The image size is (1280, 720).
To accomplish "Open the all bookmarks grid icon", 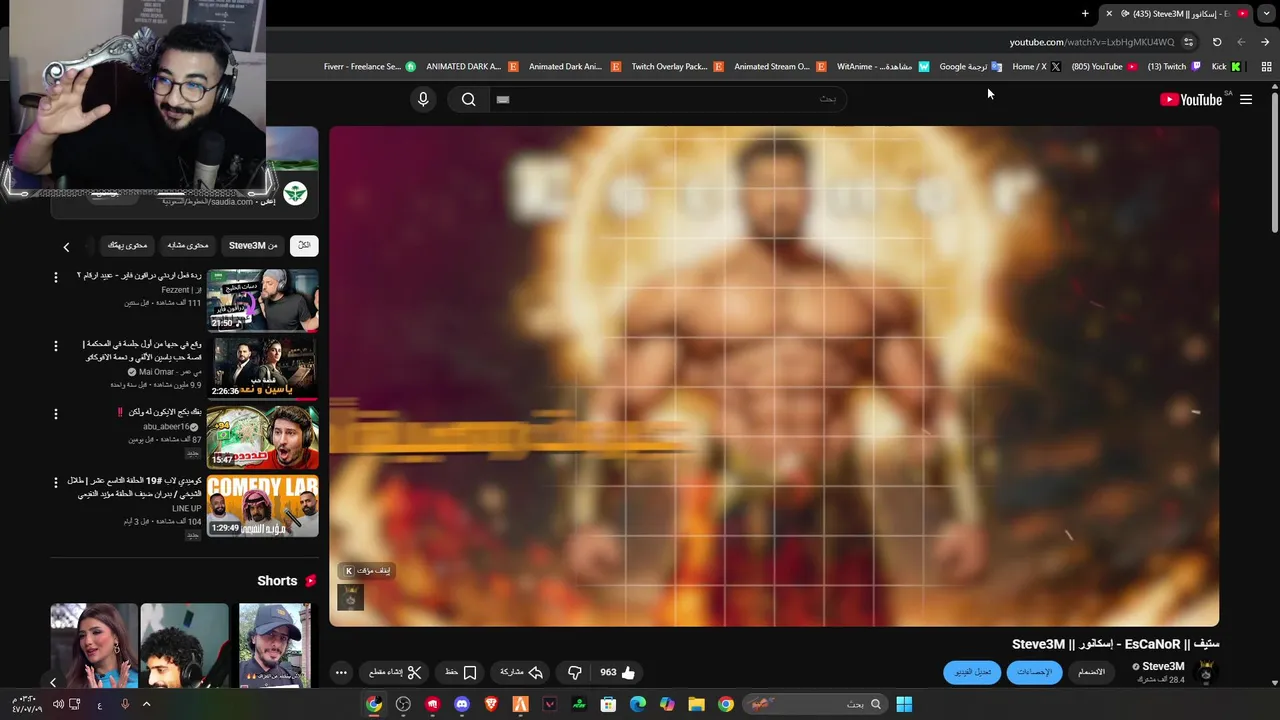I will point(1266,67).
